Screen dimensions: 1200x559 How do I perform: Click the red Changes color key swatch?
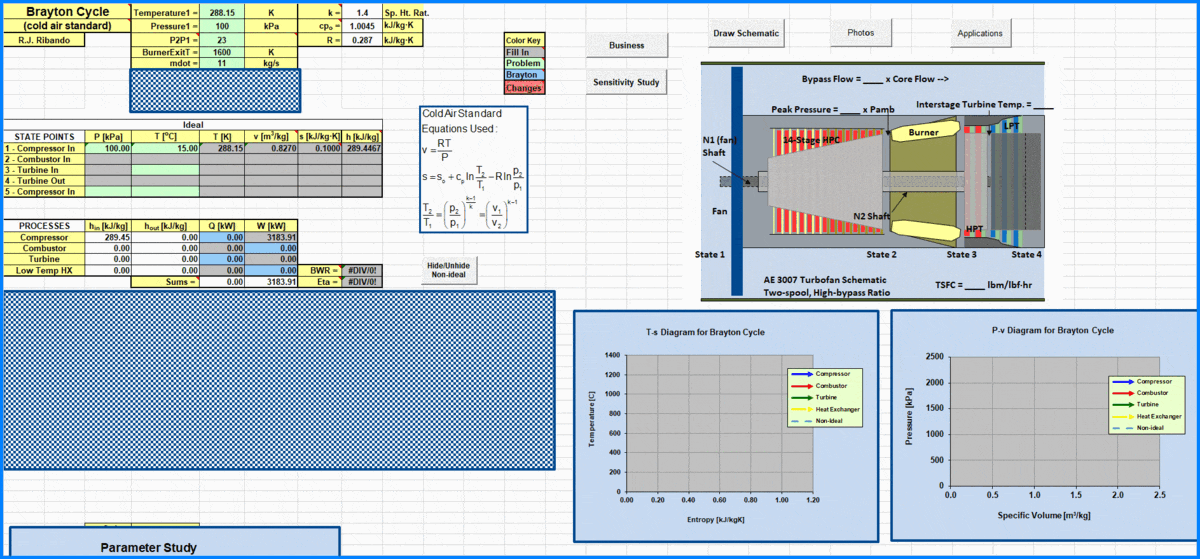coord(523,87)
